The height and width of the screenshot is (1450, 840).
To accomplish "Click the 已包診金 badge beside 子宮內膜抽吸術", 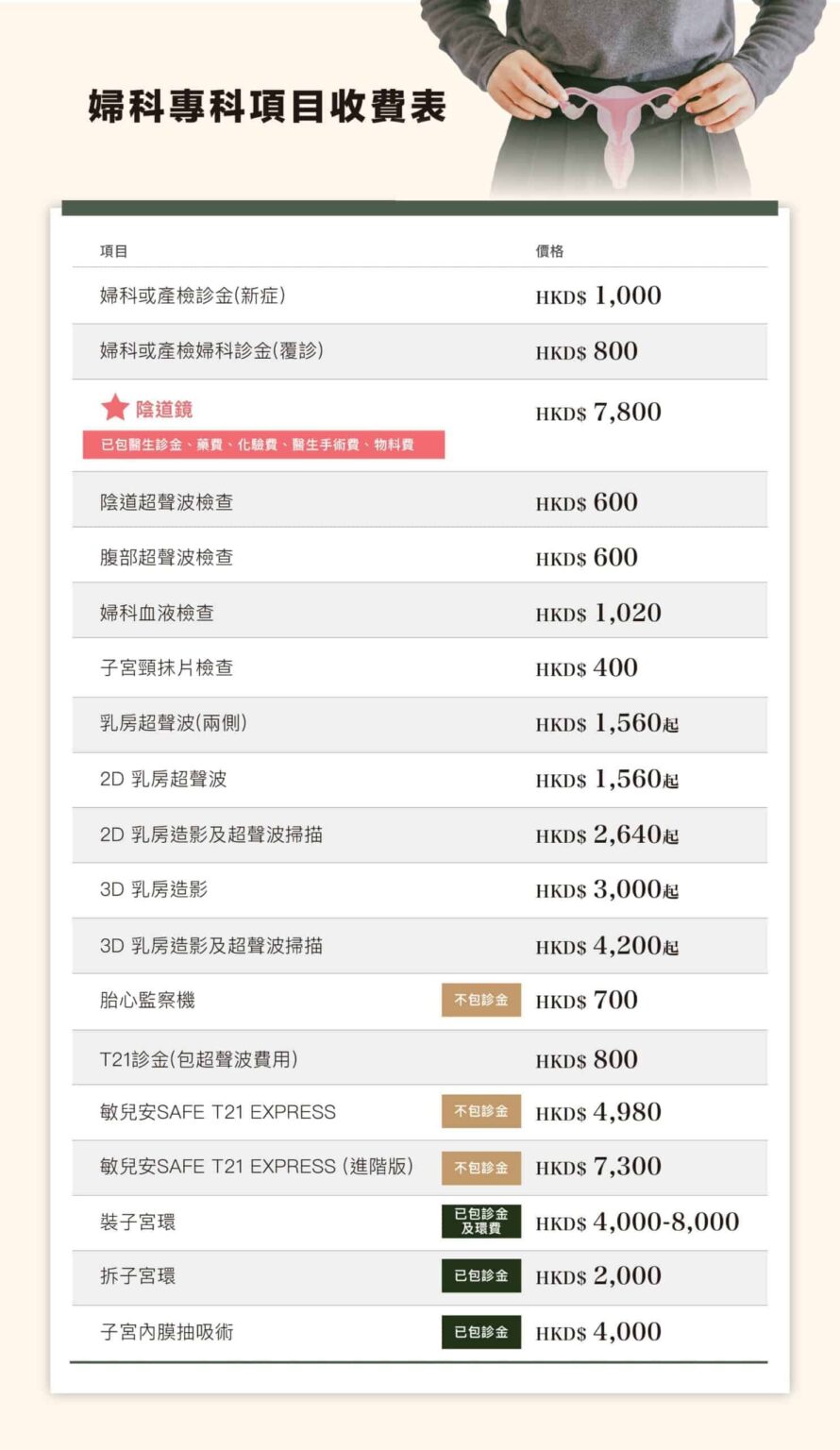I will pos(481,1332).
